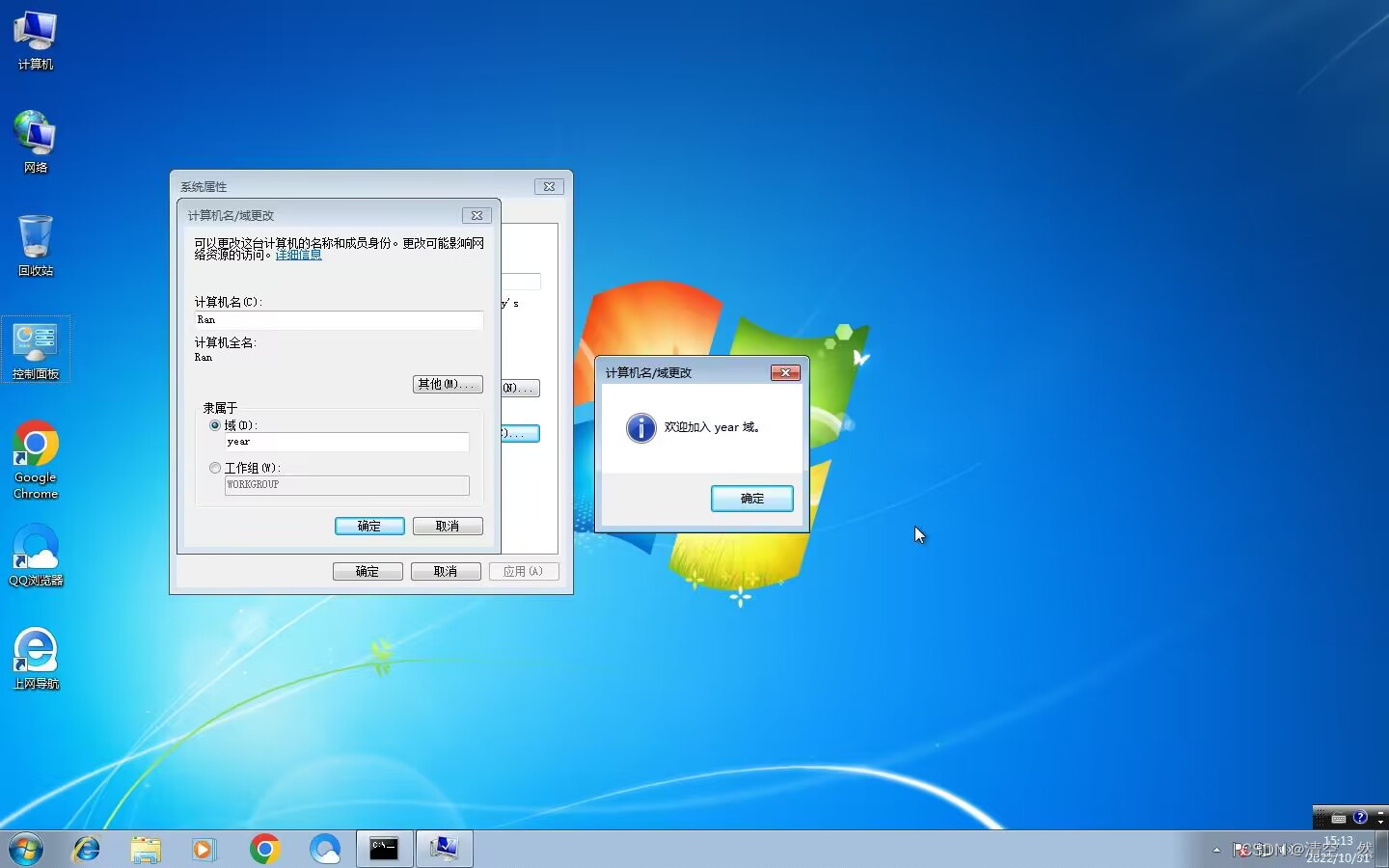Image resolution: width=1389 pixels, height=868 pixels.
Task: Open File Explorer from taskbar
Action: point(146,849)
